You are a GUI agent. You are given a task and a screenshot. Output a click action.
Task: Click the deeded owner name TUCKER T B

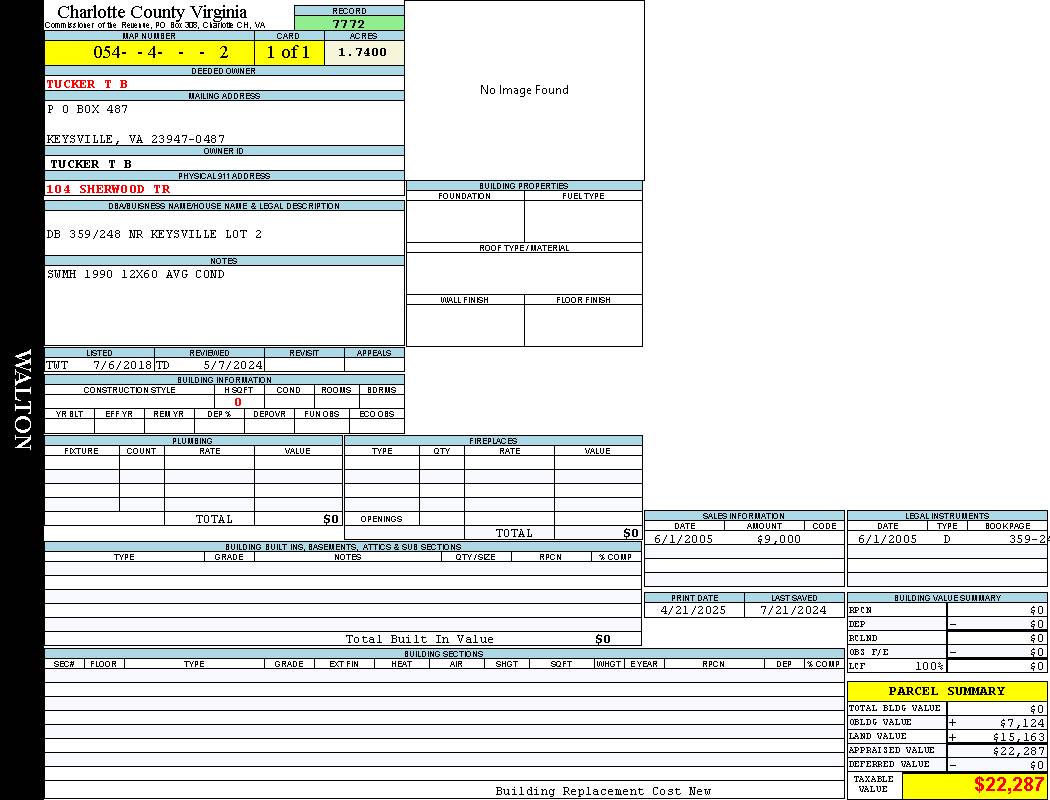point(87,84)
